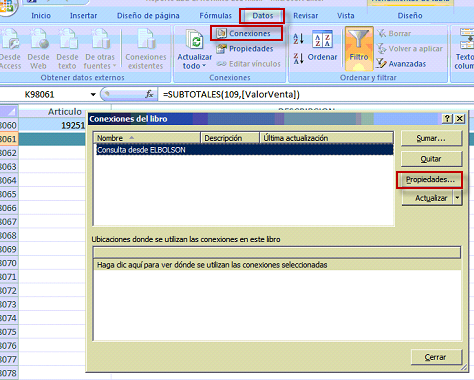Open Avanzadas filter options
The height and width of the screenshot is (380, 474).
tap(401, 63)
